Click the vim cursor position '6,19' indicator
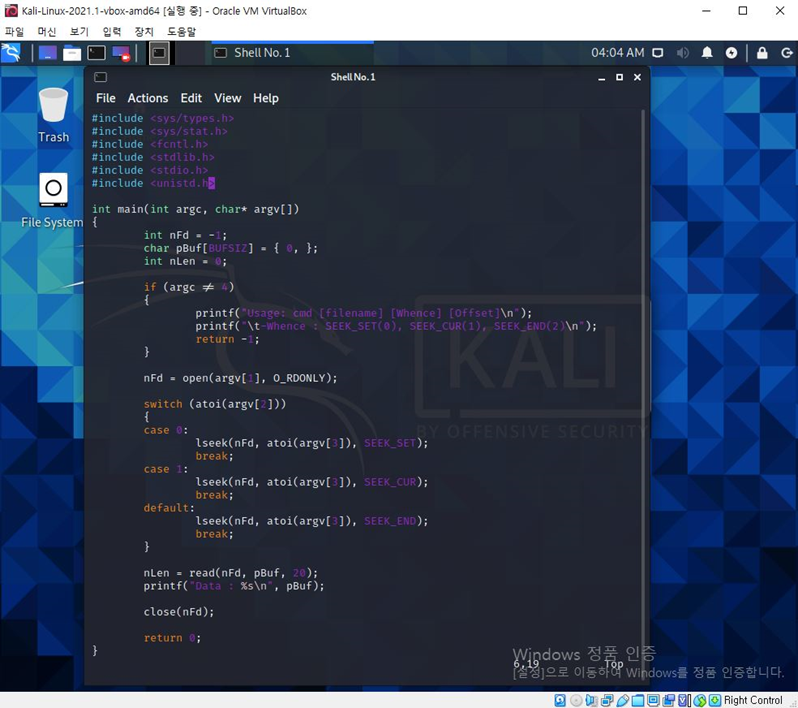This screenshot has height=708, width=798. coord(526,664)
